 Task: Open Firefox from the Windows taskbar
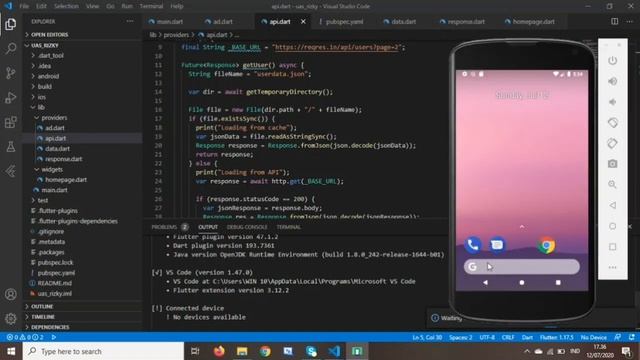(219, 351)
